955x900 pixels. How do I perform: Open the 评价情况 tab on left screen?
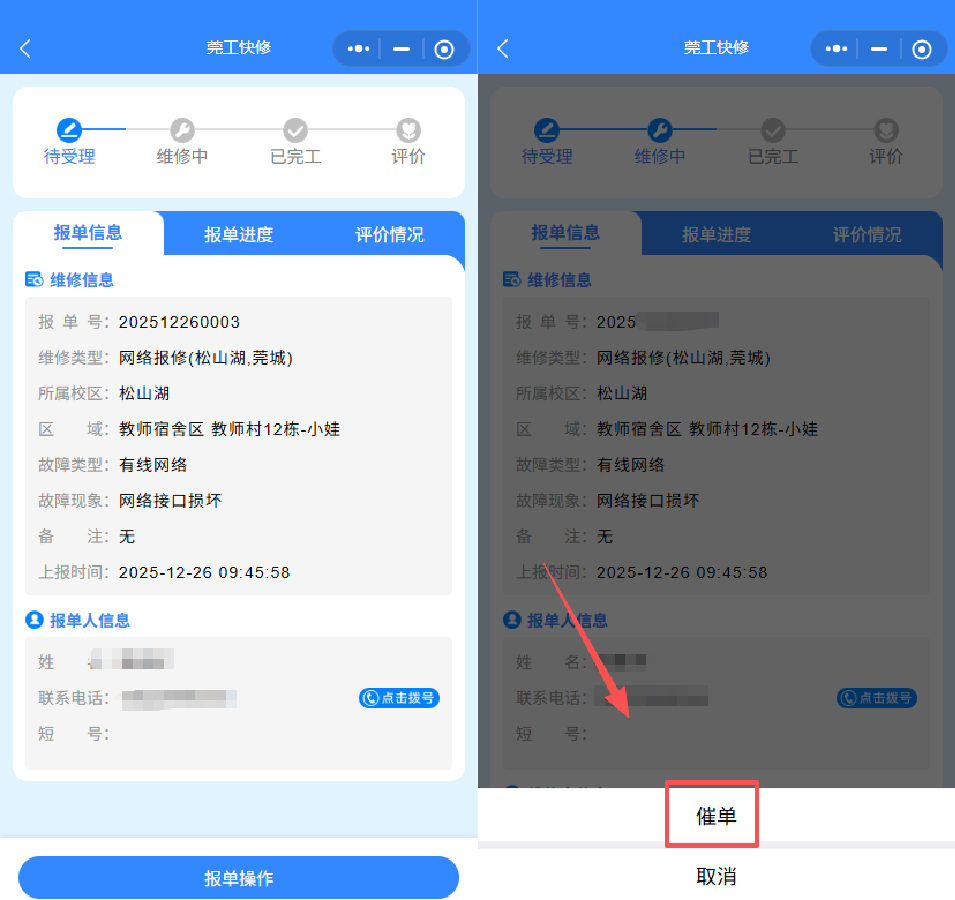click(389, 235)
